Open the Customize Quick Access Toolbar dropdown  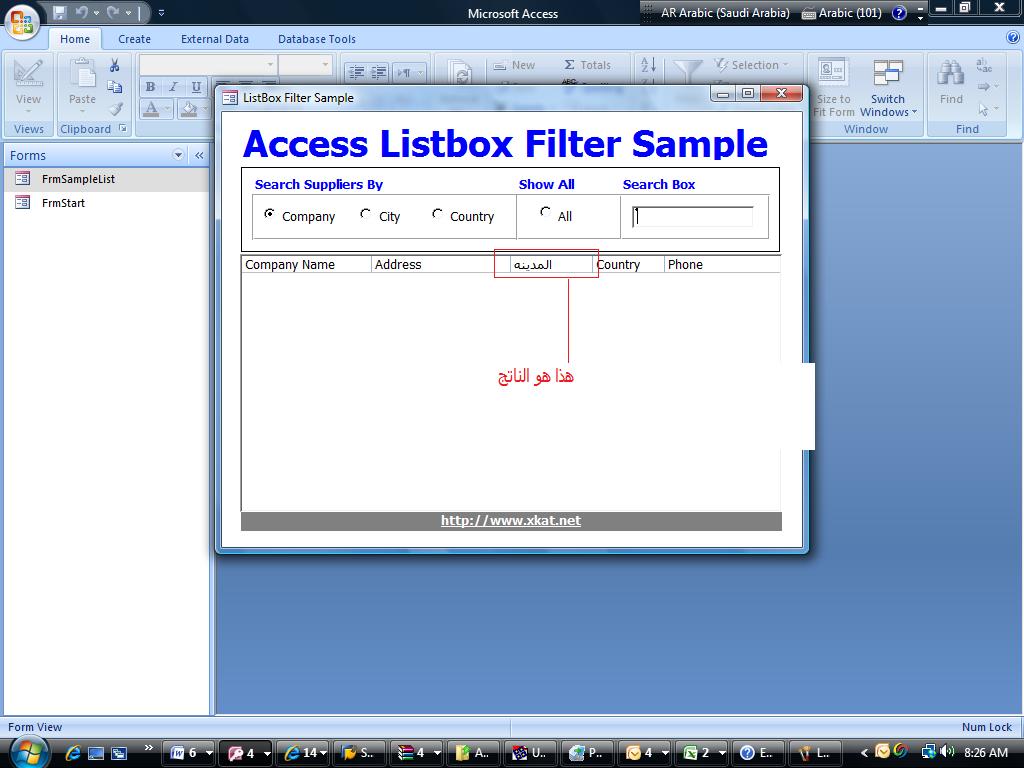[x=161, y=12]
